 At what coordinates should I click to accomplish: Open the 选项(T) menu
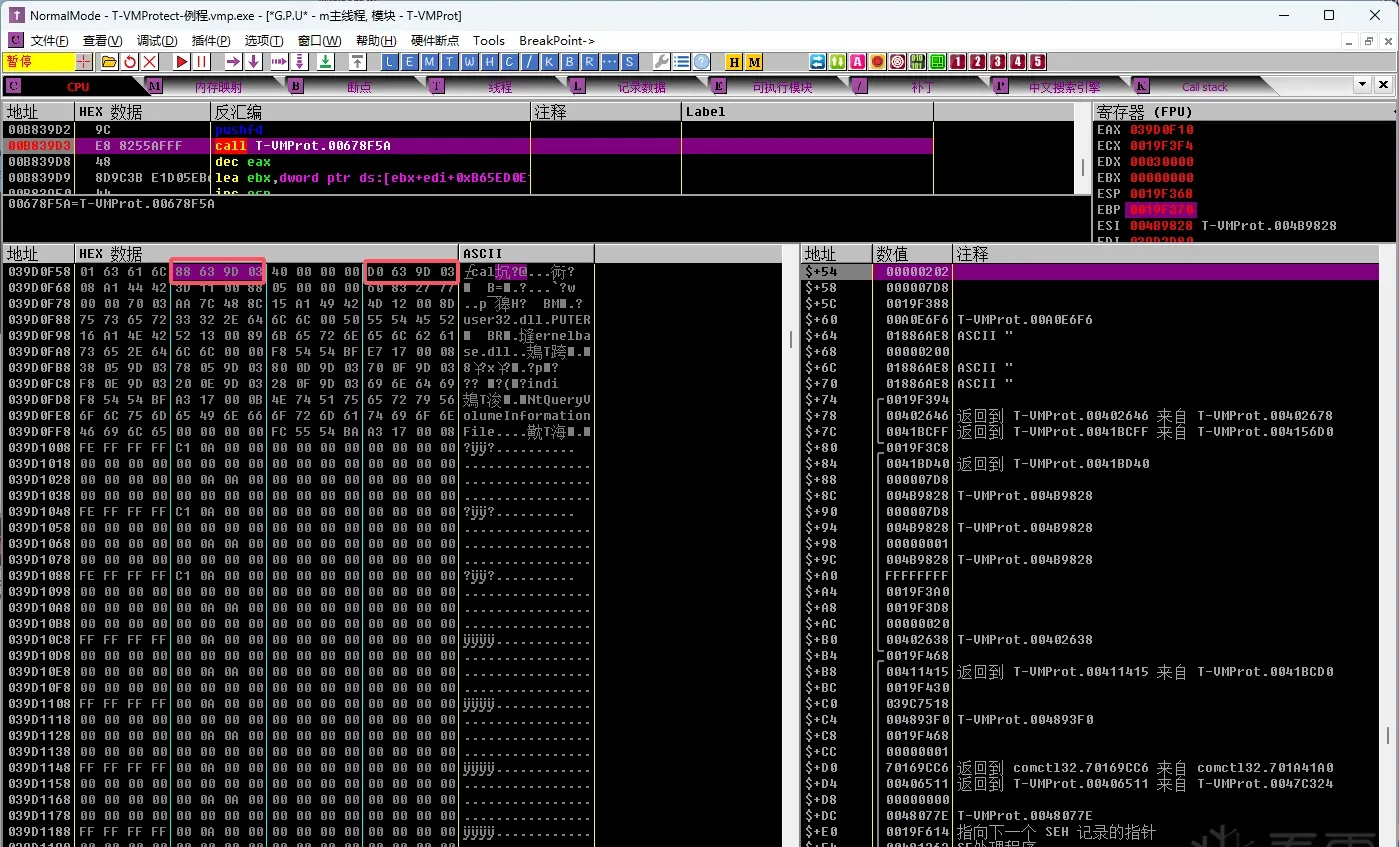tap(264, 41)
